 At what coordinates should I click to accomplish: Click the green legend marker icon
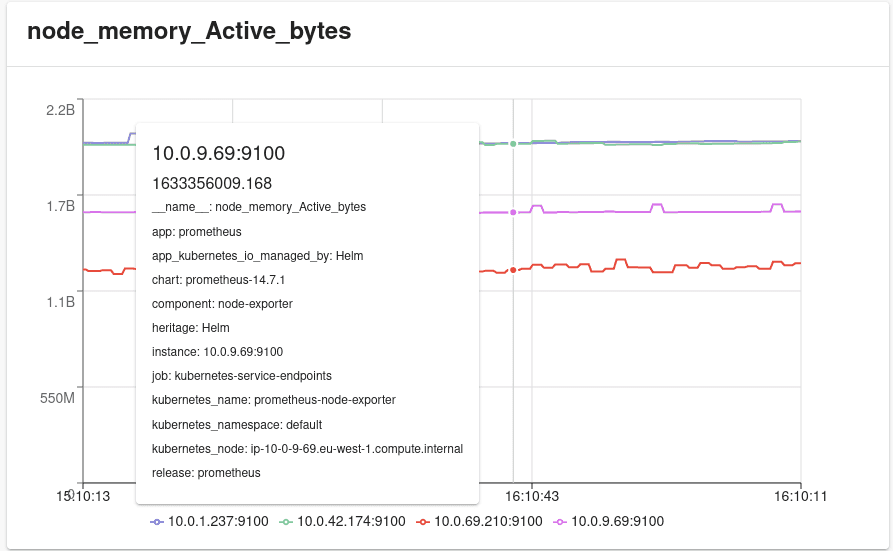(286, 522)
